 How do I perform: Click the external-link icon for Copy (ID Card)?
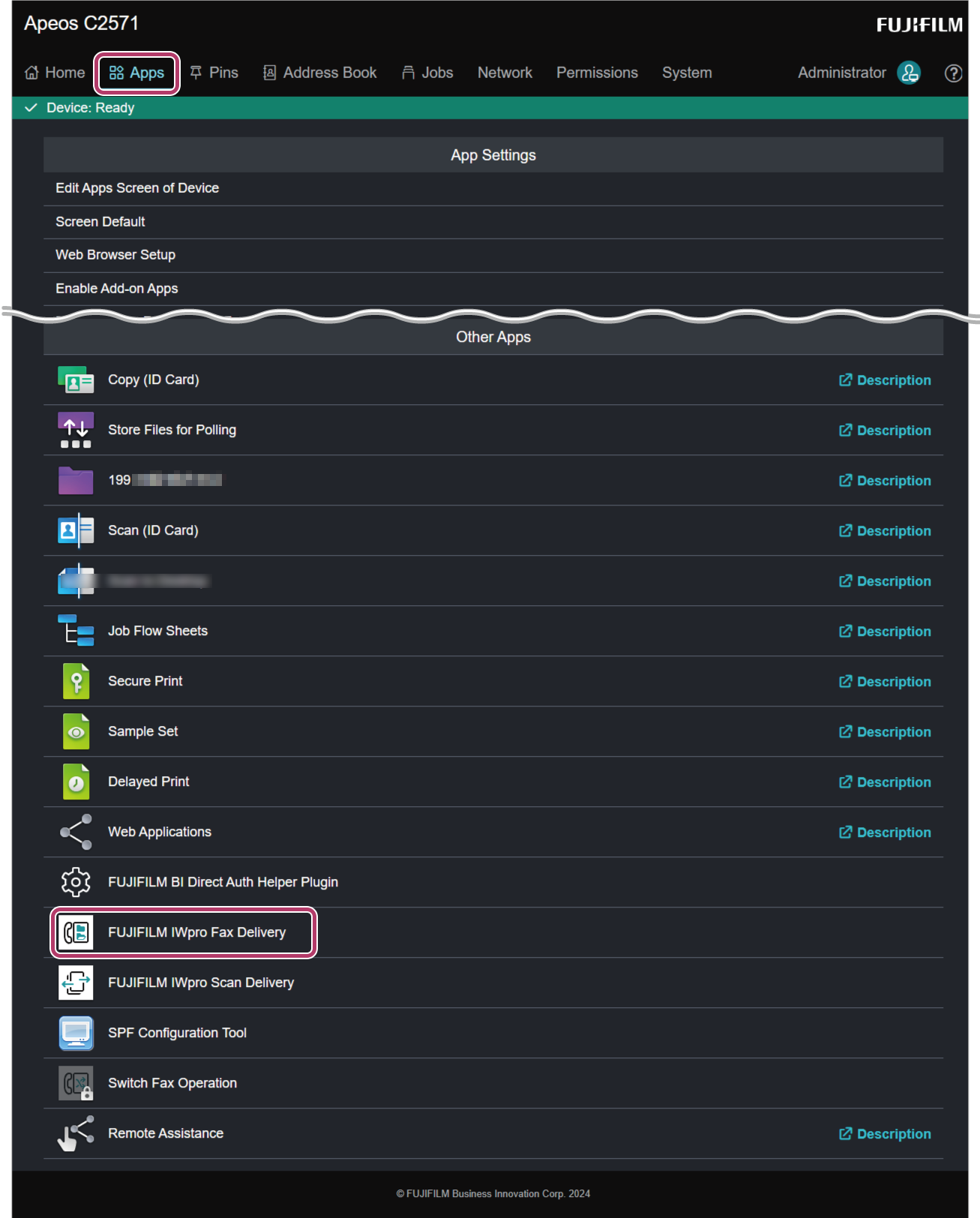coord(845,380)
